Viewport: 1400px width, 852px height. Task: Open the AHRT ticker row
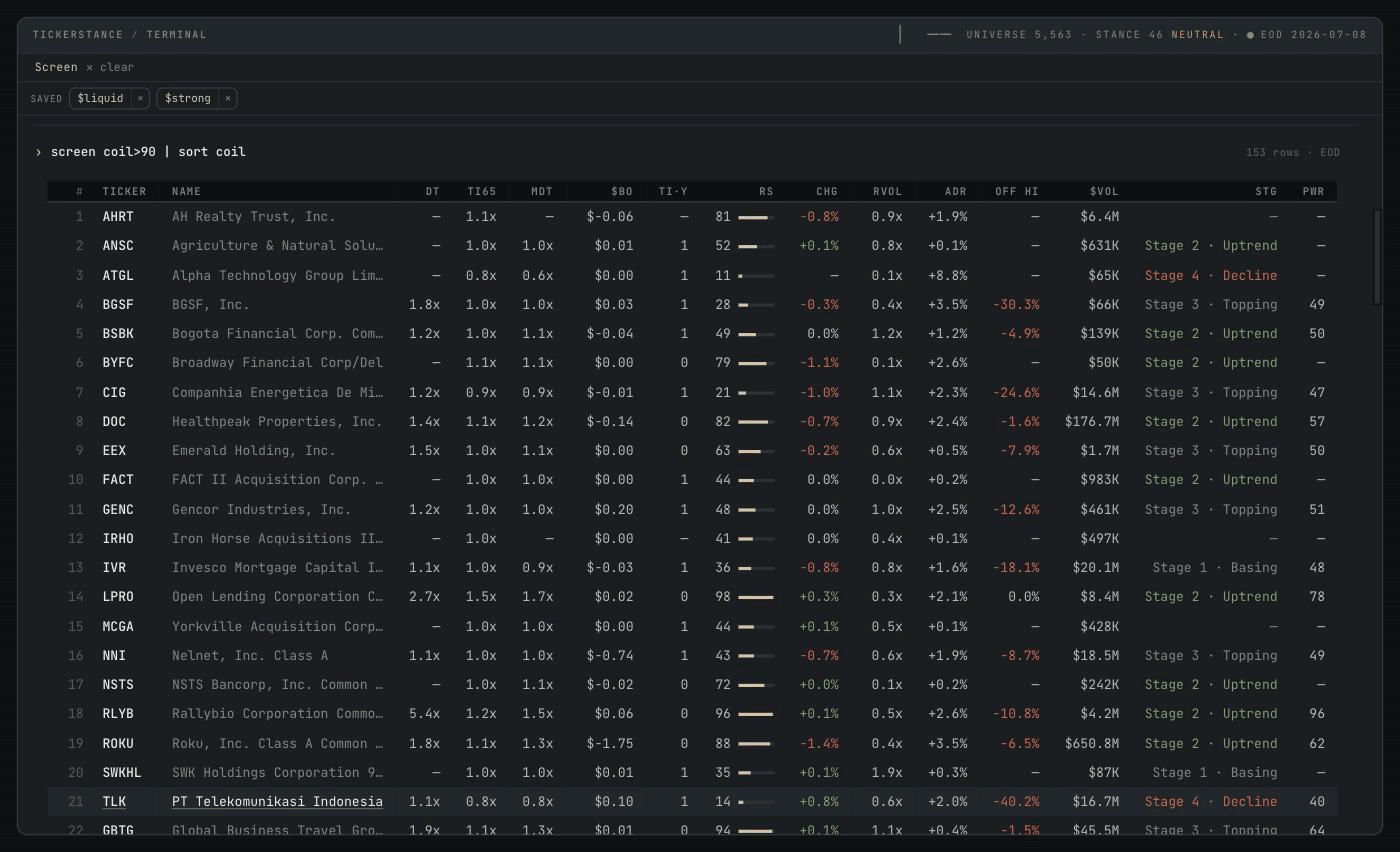point(692,216)
